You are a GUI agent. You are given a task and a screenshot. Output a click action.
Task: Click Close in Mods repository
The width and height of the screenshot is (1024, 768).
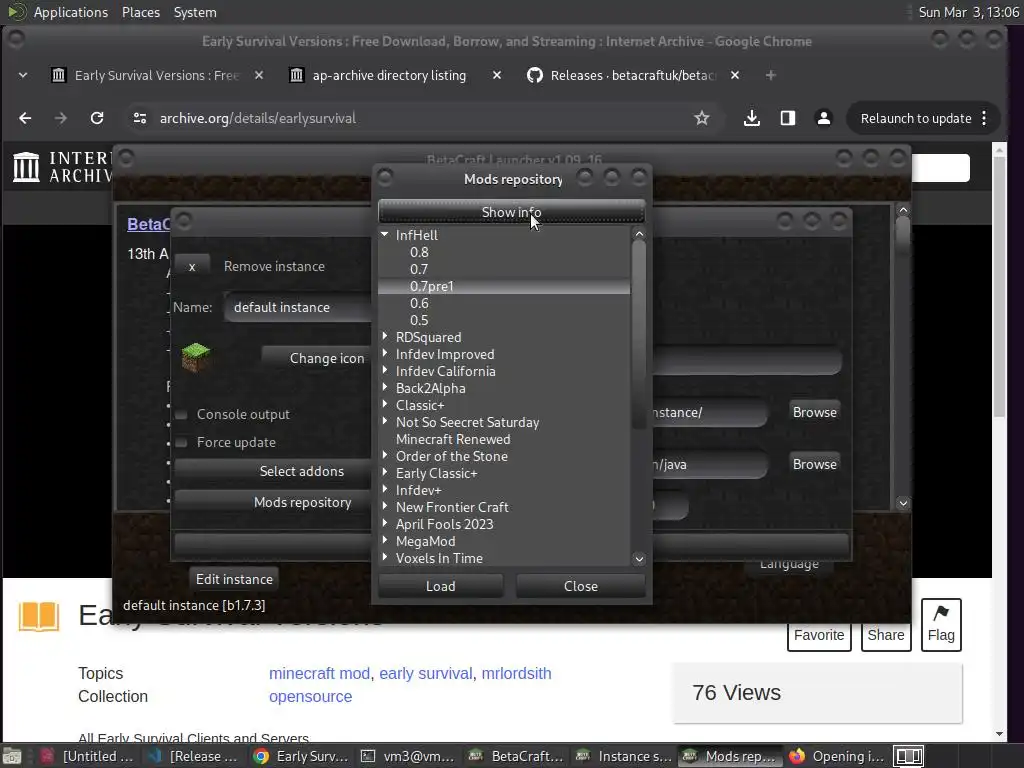(x=581, y=586)
